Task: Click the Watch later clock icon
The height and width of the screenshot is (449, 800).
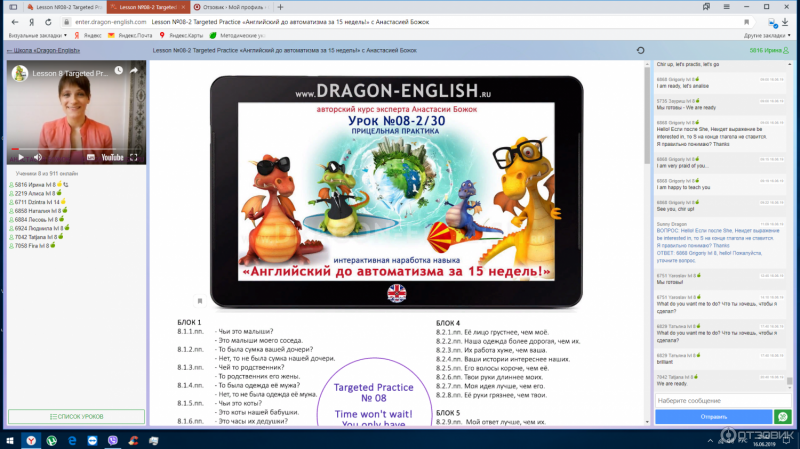Action: click(x=118, y=70)
